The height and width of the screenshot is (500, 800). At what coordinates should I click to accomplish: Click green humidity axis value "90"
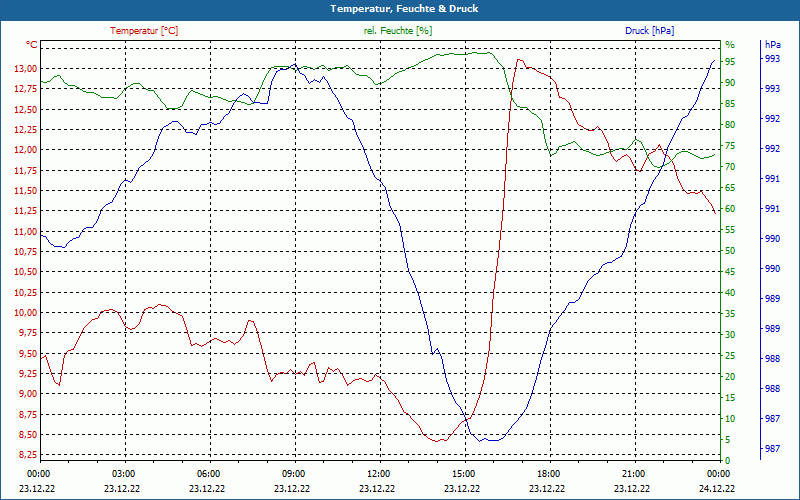point(730,83)
